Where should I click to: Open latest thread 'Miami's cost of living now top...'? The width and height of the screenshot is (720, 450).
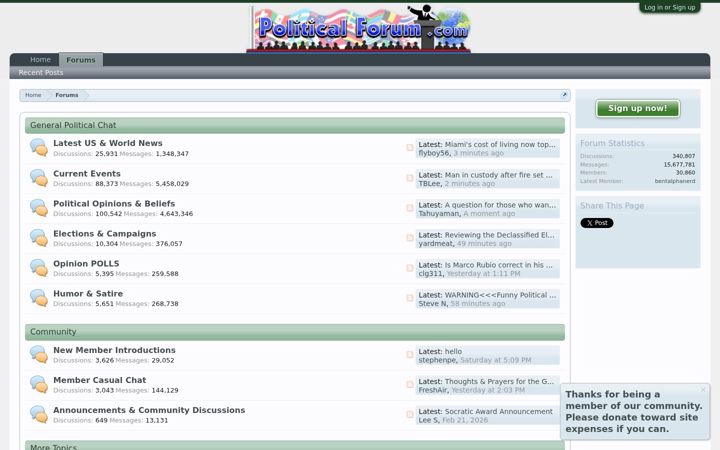click(x=500, y=144)
